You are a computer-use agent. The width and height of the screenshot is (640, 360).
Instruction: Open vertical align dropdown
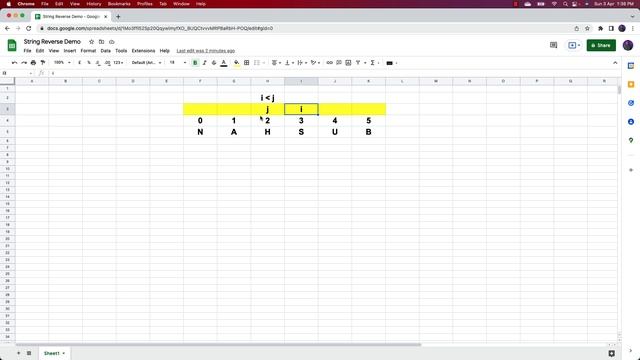click(289, 63)
